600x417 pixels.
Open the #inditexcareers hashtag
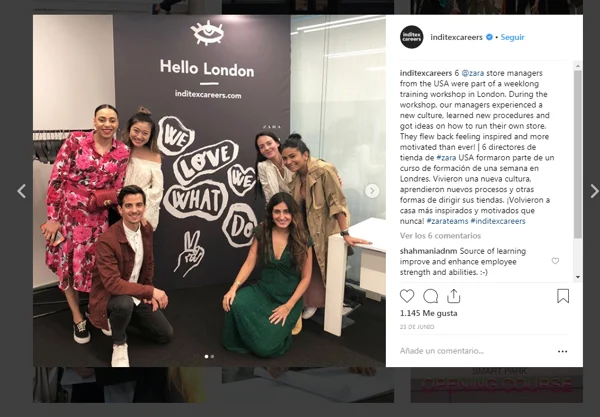pos(498,221)
